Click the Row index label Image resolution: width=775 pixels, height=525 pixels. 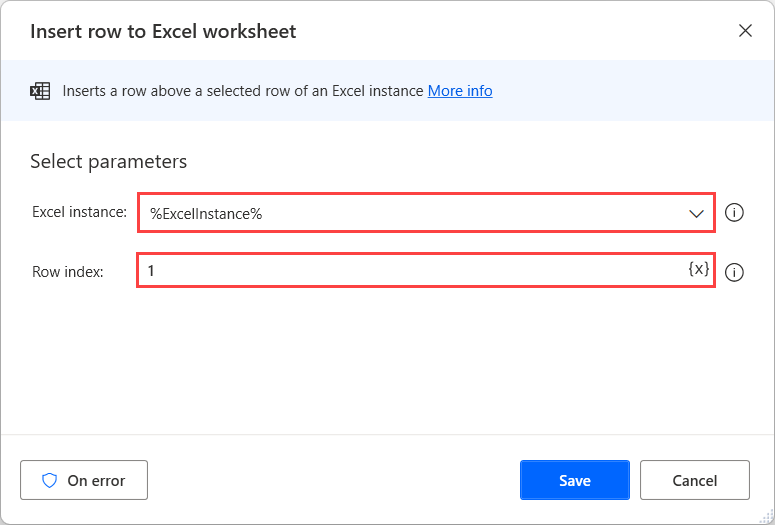point(68,272)
